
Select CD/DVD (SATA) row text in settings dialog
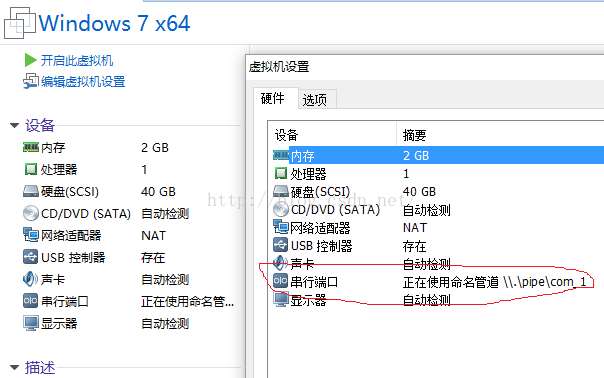click(x=336, y=210)
